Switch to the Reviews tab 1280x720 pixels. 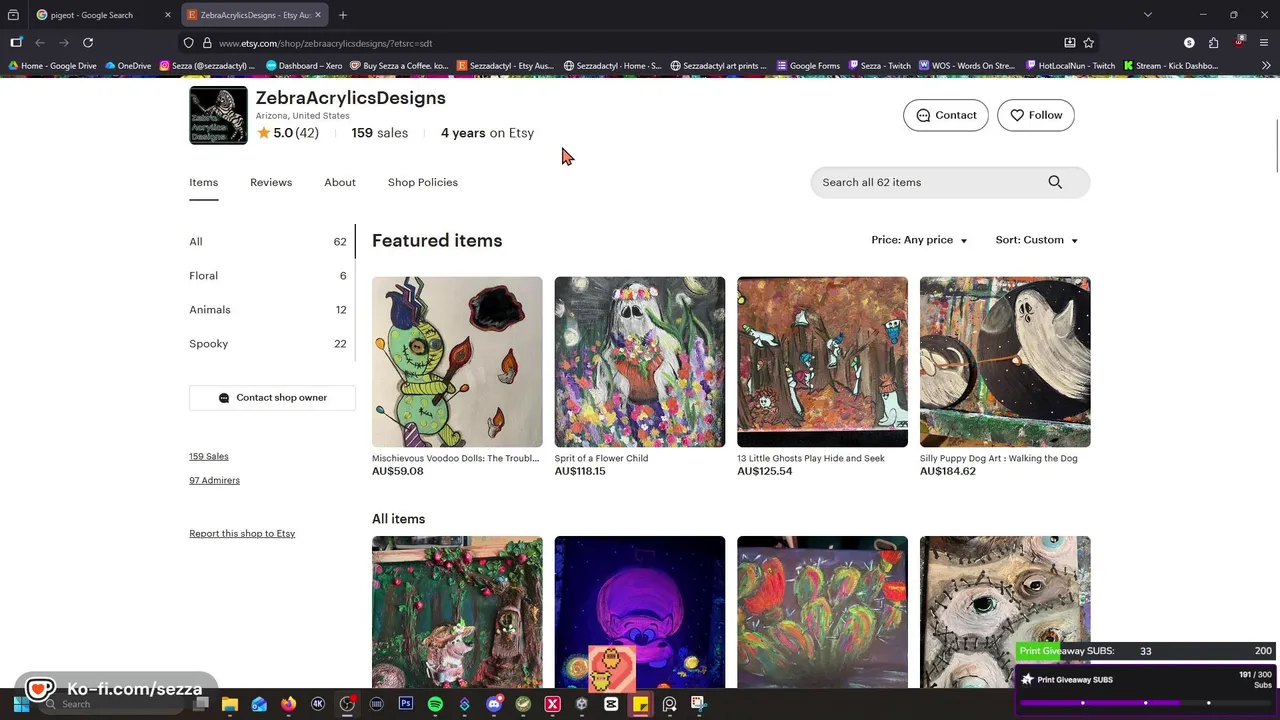point(271,182)
